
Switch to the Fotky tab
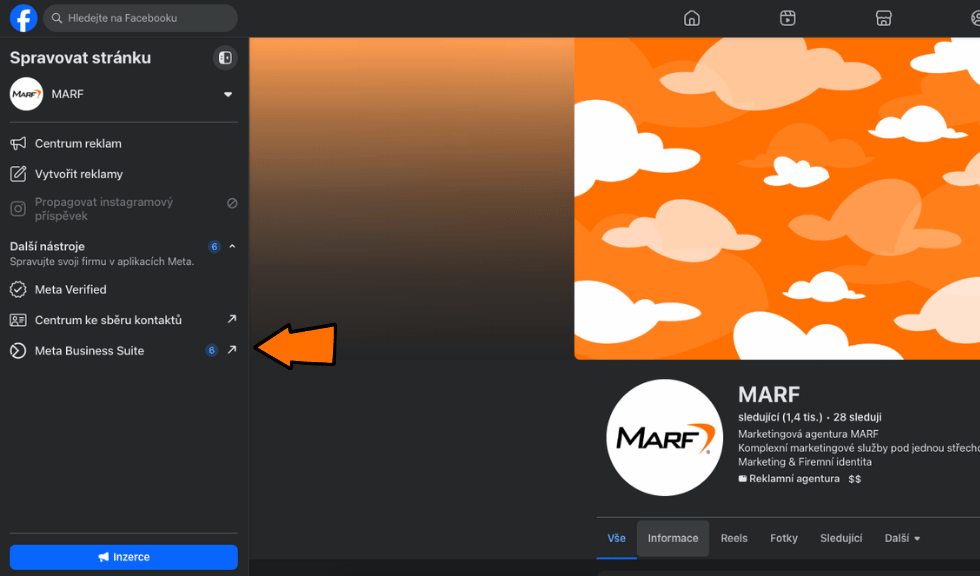784,539
